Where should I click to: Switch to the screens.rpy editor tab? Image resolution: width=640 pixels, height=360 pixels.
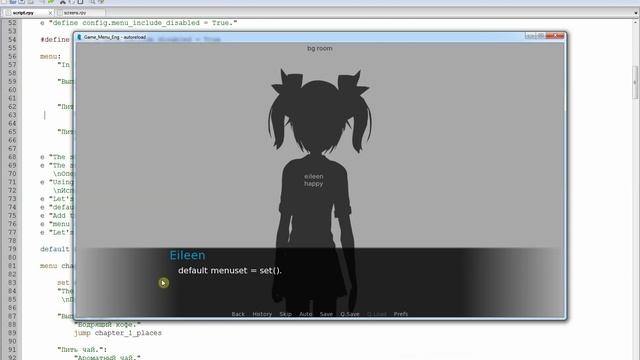[x=75, y=13]
